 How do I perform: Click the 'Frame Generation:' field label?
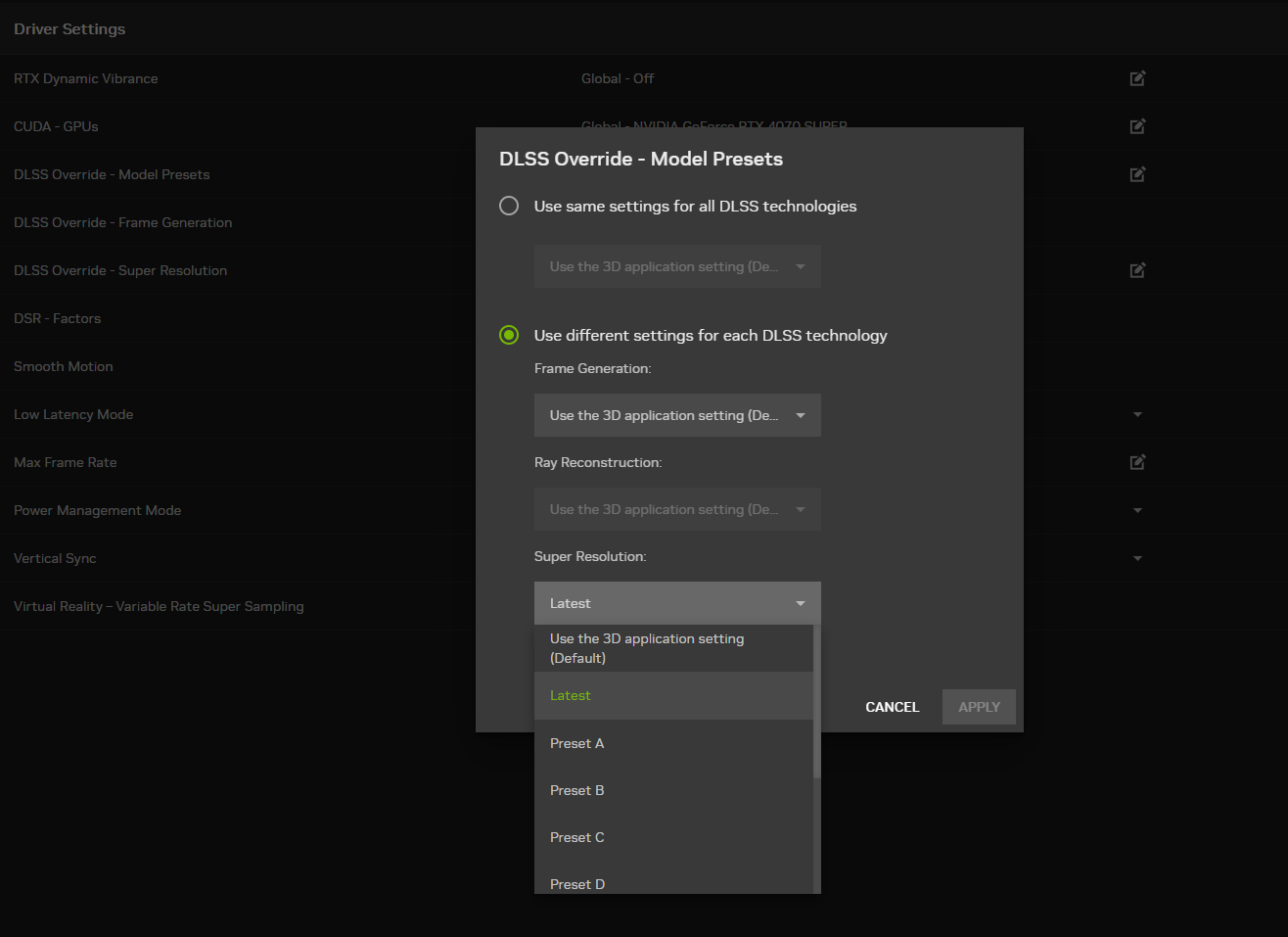click(592, 368)
